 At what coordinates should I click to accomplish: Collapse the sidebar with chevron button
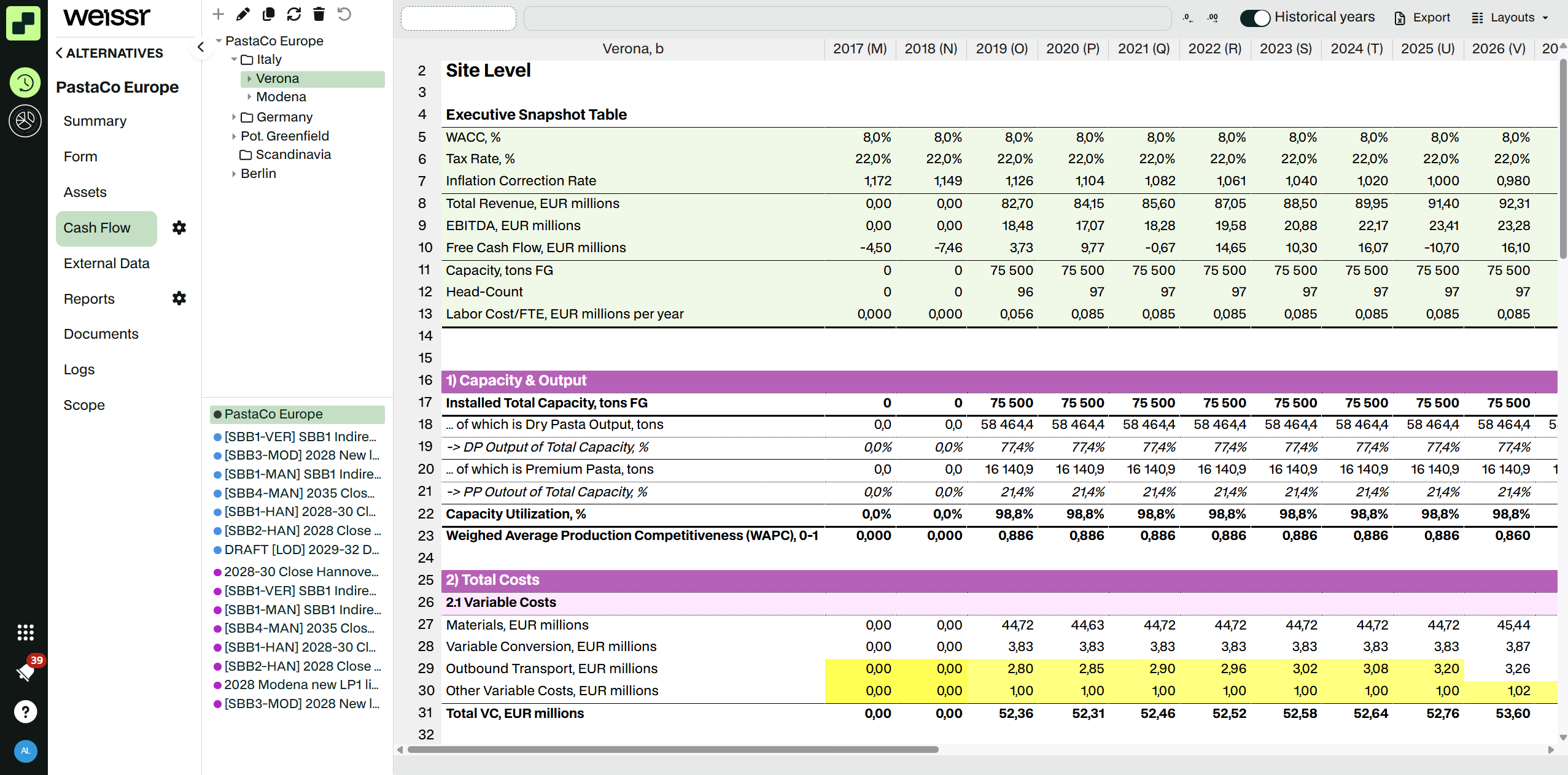tap(200, 47)
